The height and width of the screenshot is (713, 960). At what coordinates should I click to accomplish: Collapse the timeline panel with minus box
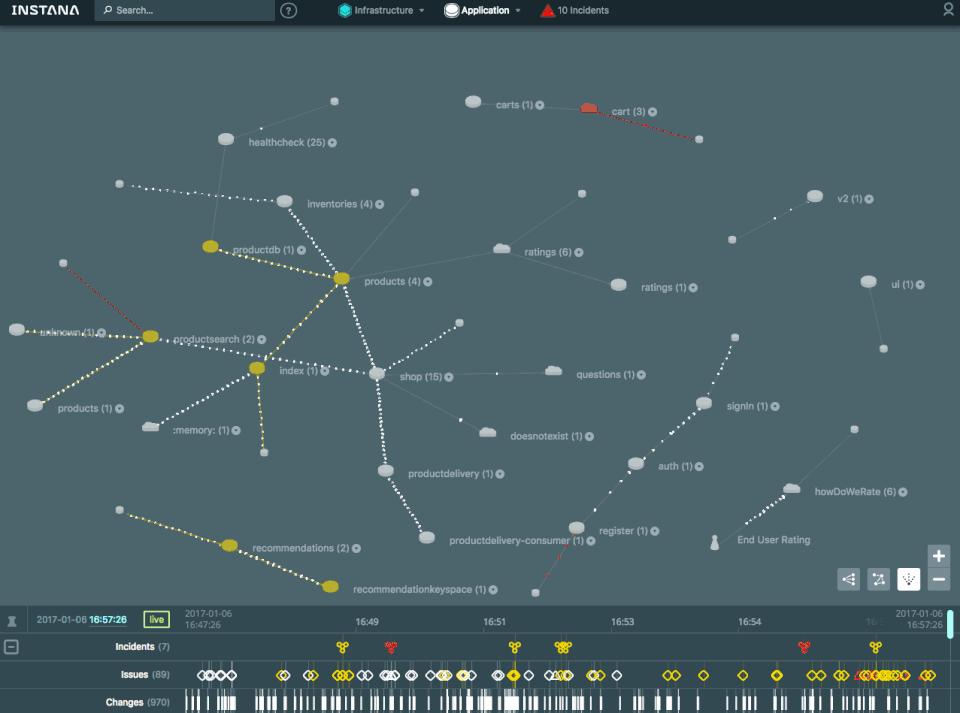11,647
